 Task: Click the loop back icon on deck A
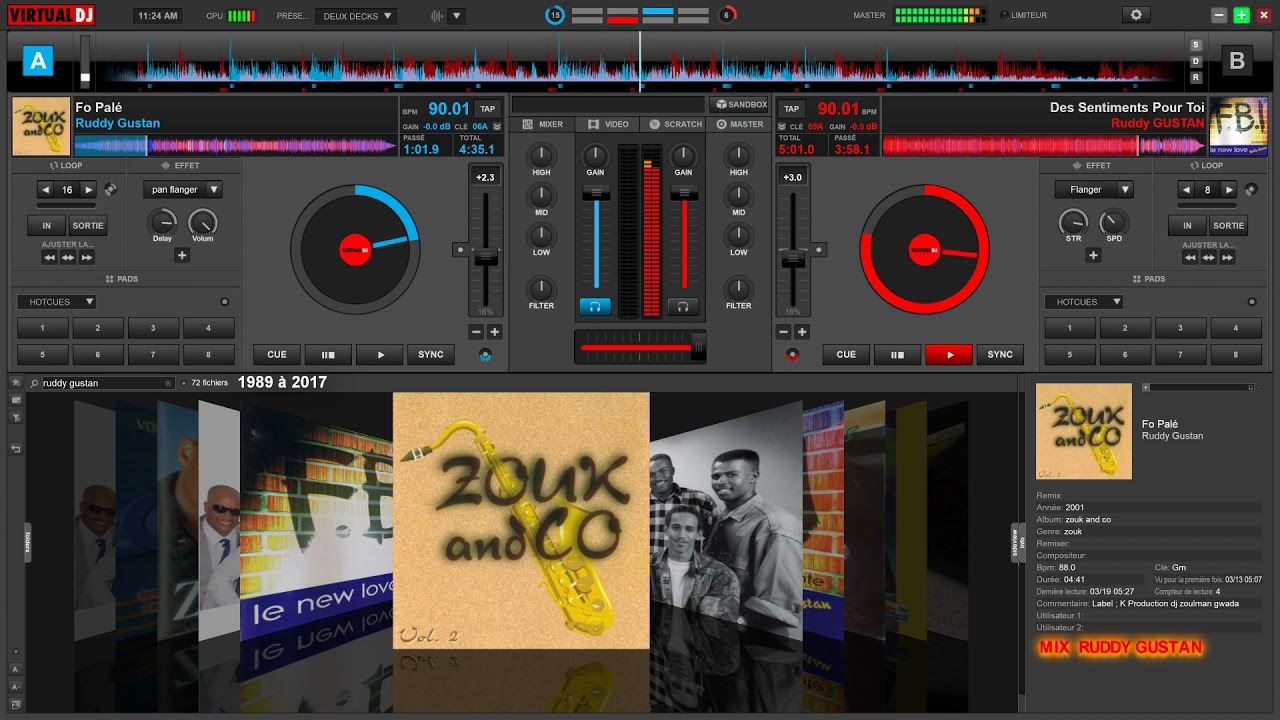110,189
